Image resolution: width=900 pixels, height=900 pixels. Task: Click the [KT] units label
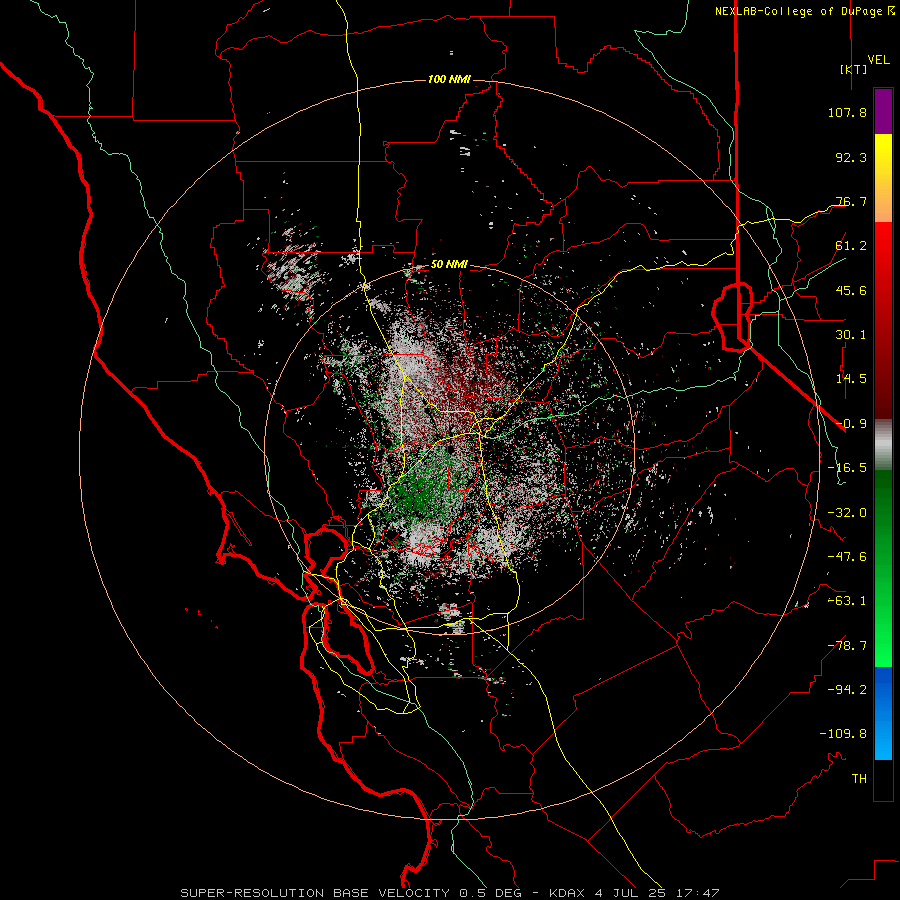854,69
